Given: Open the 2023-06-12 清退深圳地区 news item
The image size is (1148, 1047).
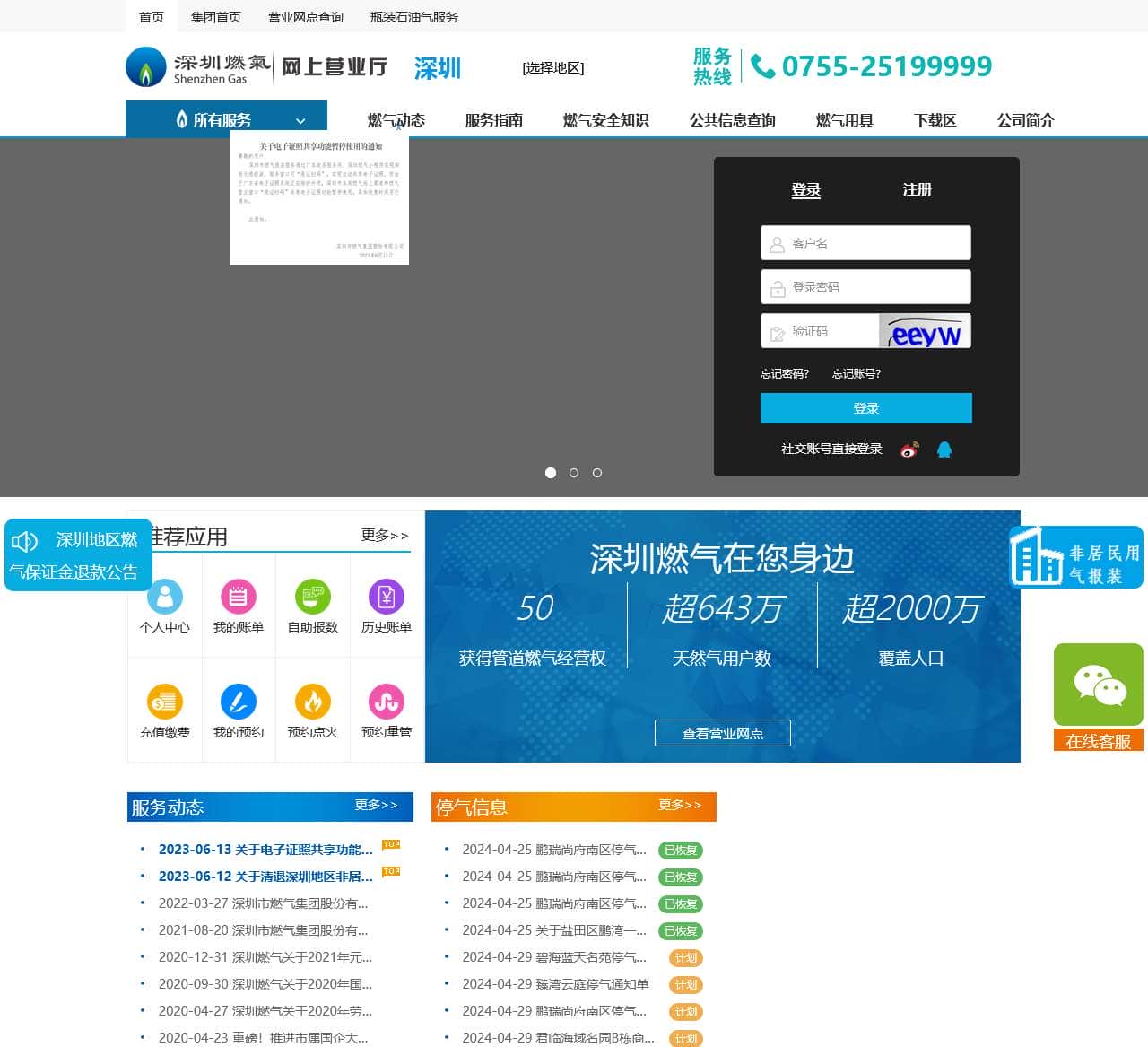Looking at the screenshot, I should tap(266, 877).
